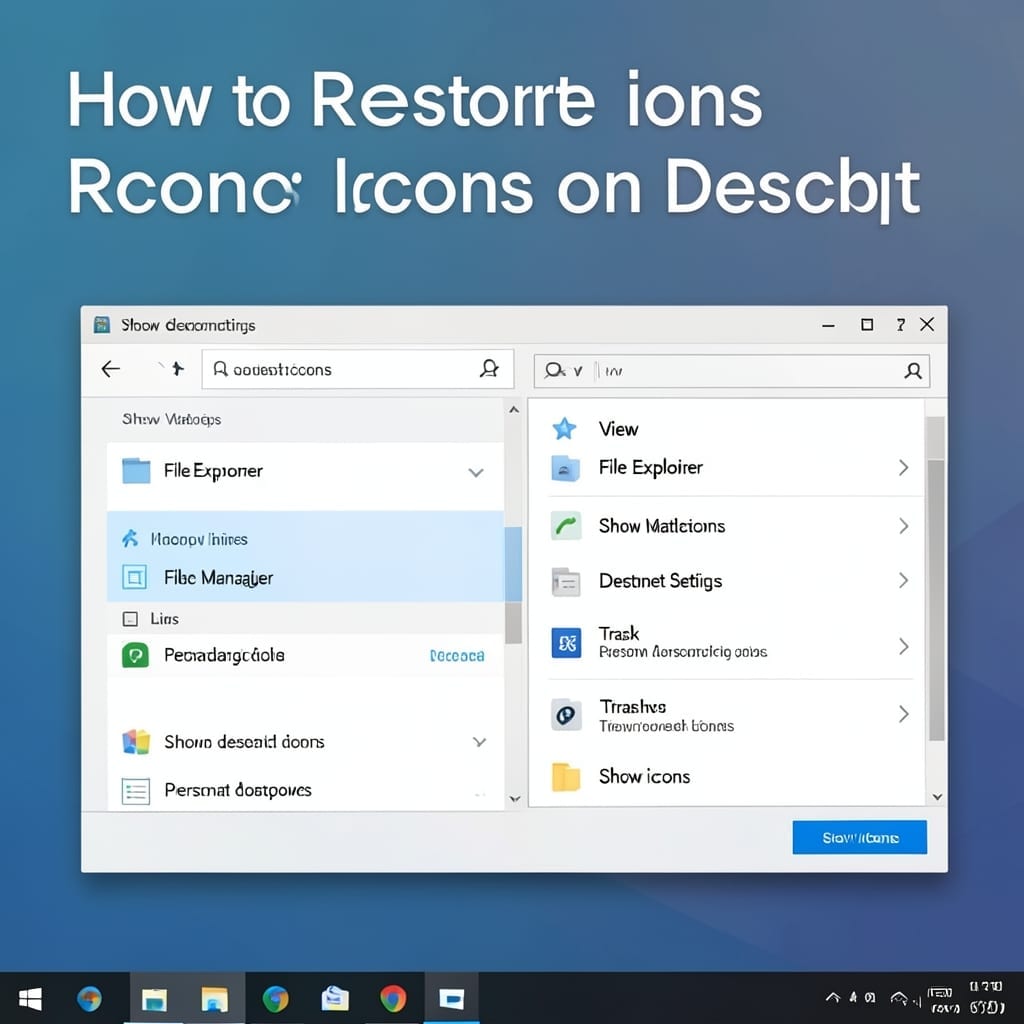The width and height of the screenshot is (1024, 1024).
Task: Open the first browser icon after Start
Action: coord(89,999)
